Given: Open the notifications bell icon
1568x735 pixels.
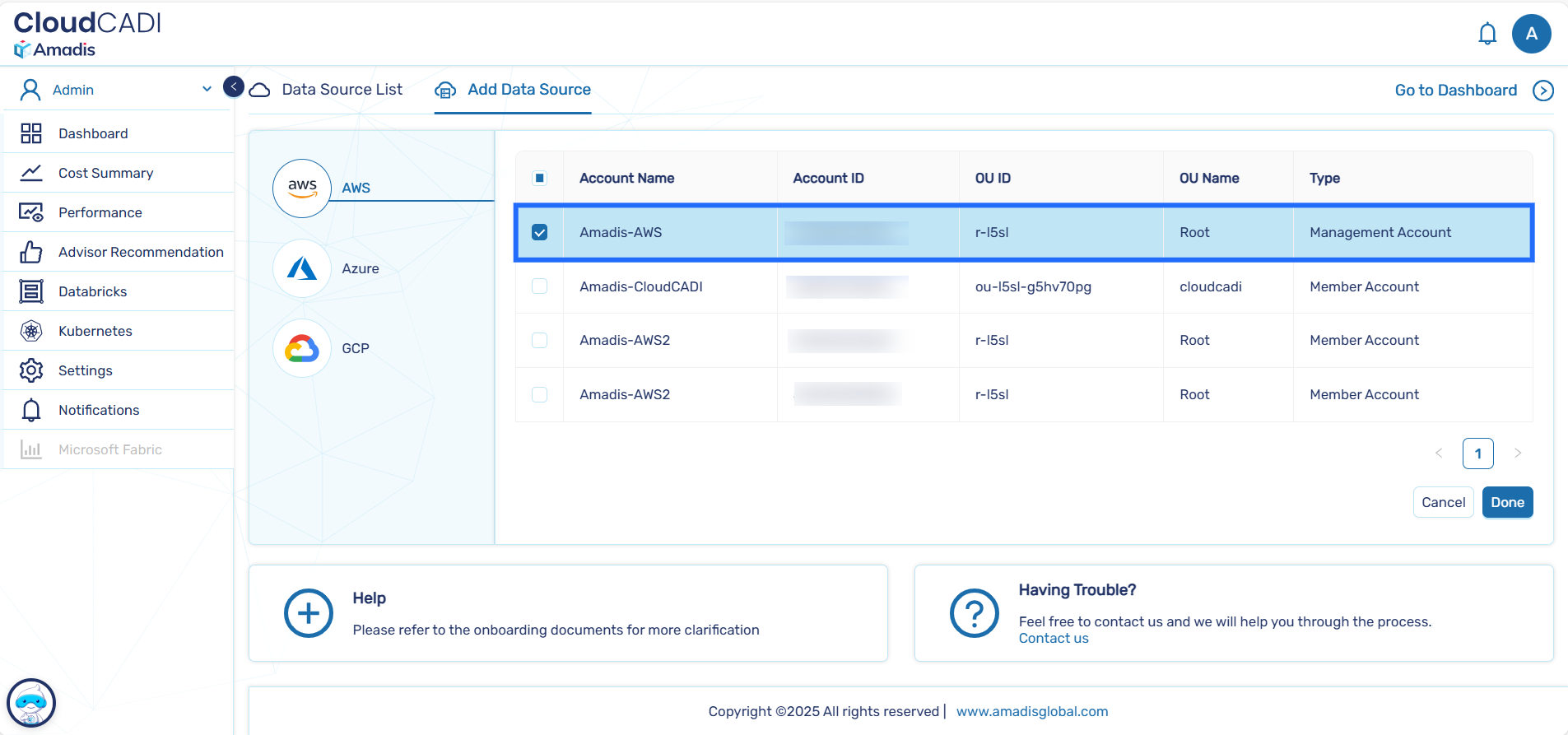Looking at the screenshot, I should 1487,34.
